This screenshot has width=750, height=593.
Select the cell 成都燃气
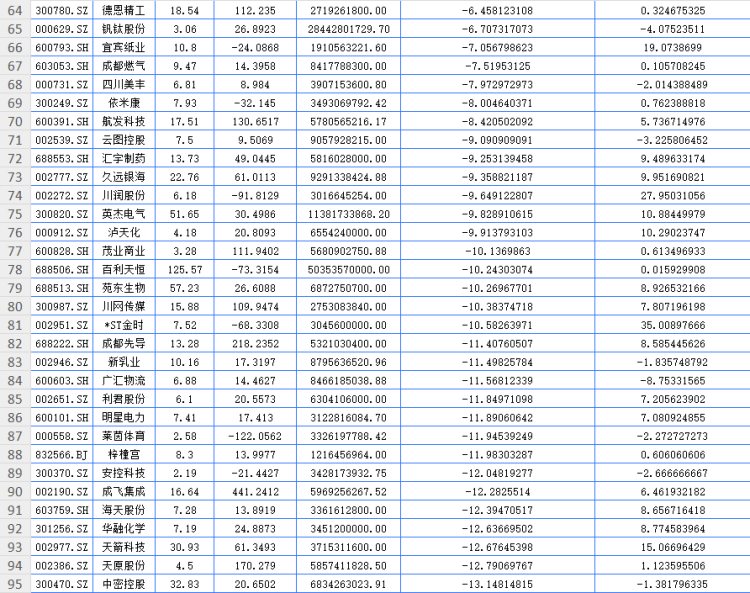click(124, 66)
